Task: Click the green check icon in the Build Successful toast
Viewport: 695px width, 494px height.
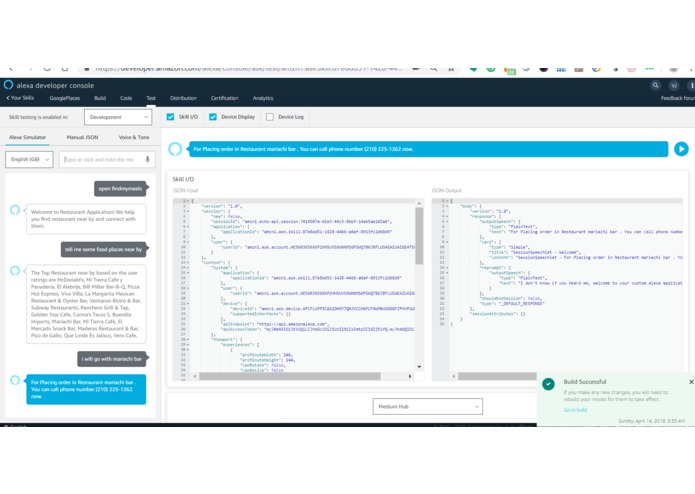Action: click(x=548, y=384)
